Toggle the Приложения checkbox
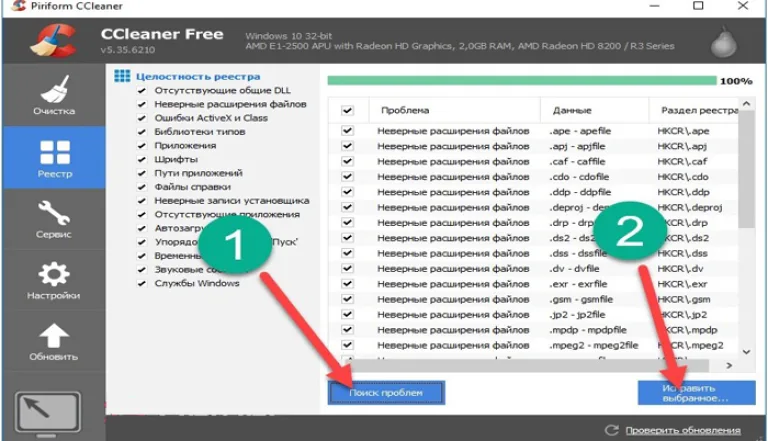Image resolution: width=768 pixels, height=441 pixels. [x=142, y=146]
